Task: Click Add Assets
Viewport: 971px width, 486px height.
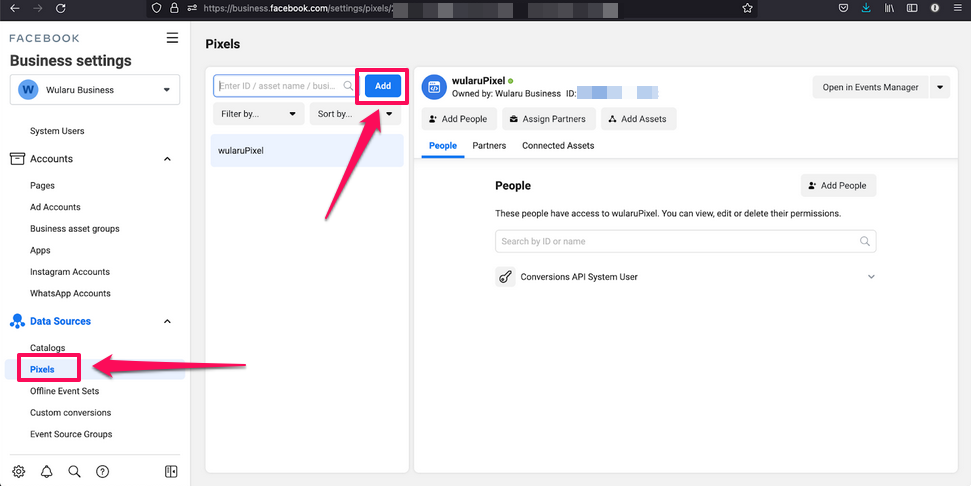Action: (638, 119)
